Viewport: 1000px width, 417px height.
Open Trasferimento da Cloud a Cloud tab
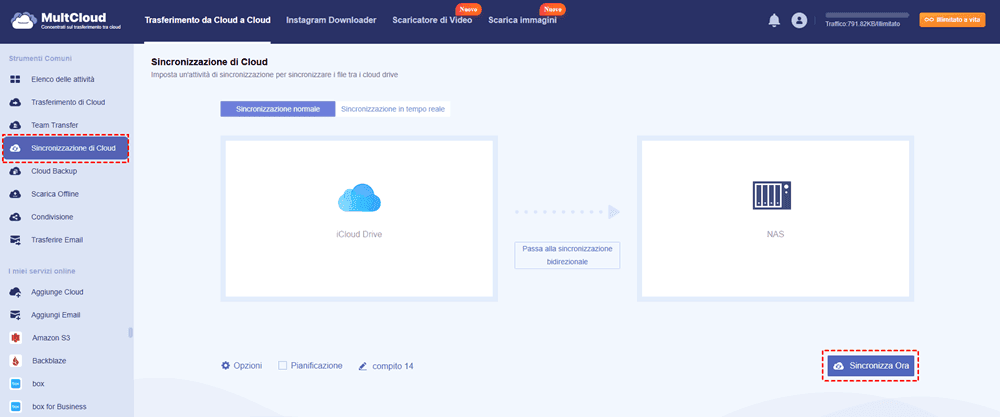click(x=208, y=20)
